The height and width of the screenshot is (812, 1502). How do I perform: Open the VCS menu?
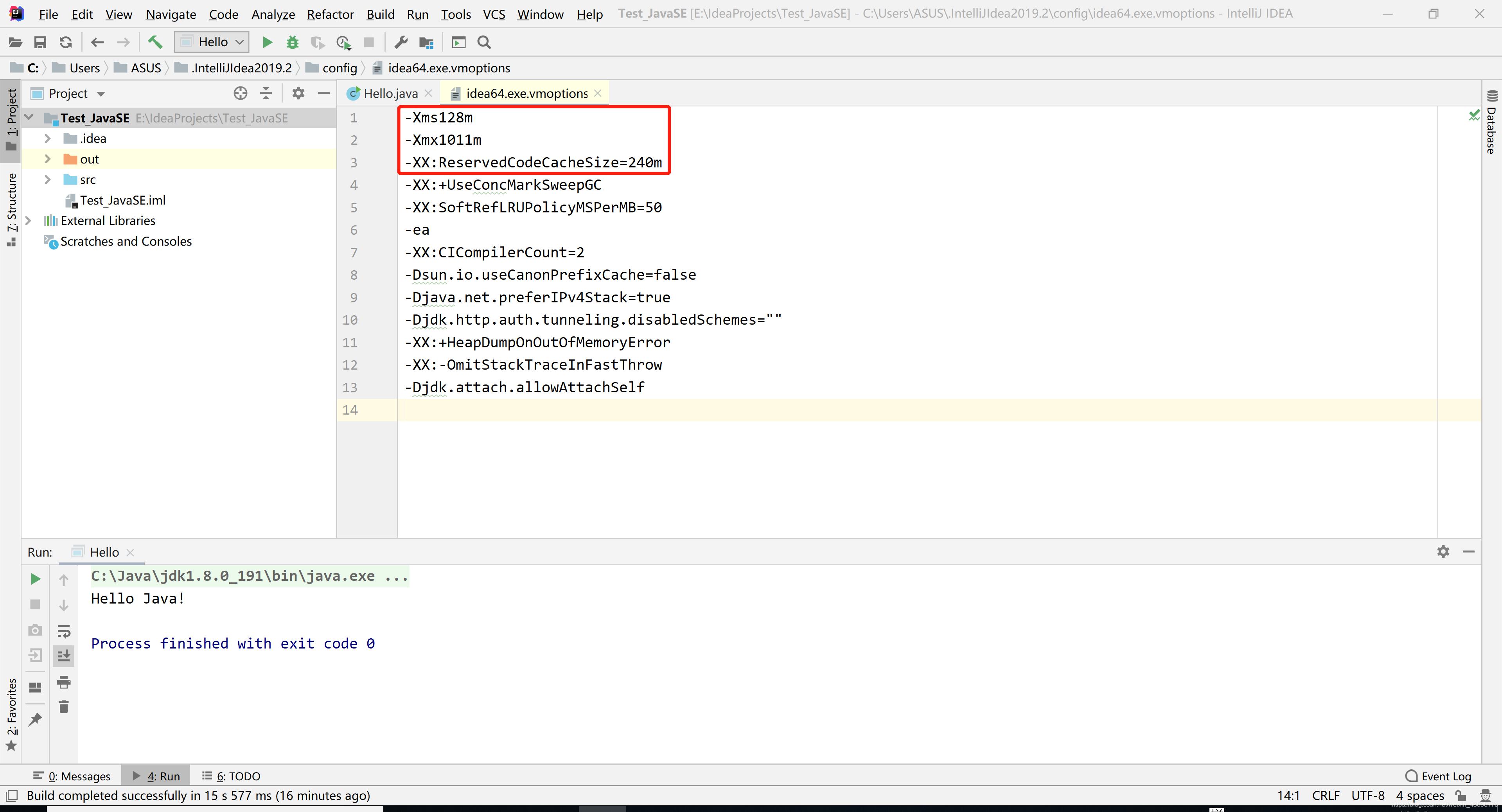click(x=494, y=14)
